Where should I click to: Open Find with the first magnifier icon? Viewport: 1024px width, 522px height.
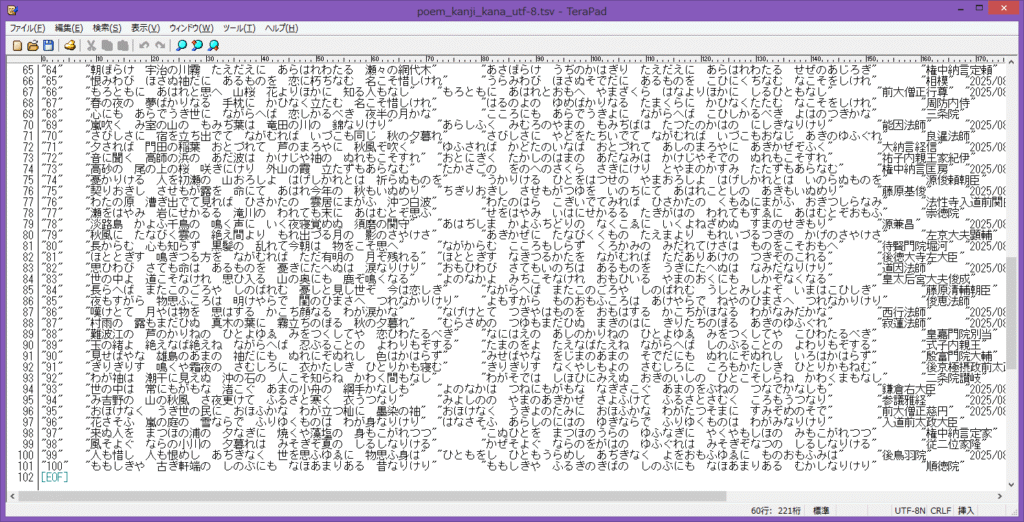(x=181, y=45)
